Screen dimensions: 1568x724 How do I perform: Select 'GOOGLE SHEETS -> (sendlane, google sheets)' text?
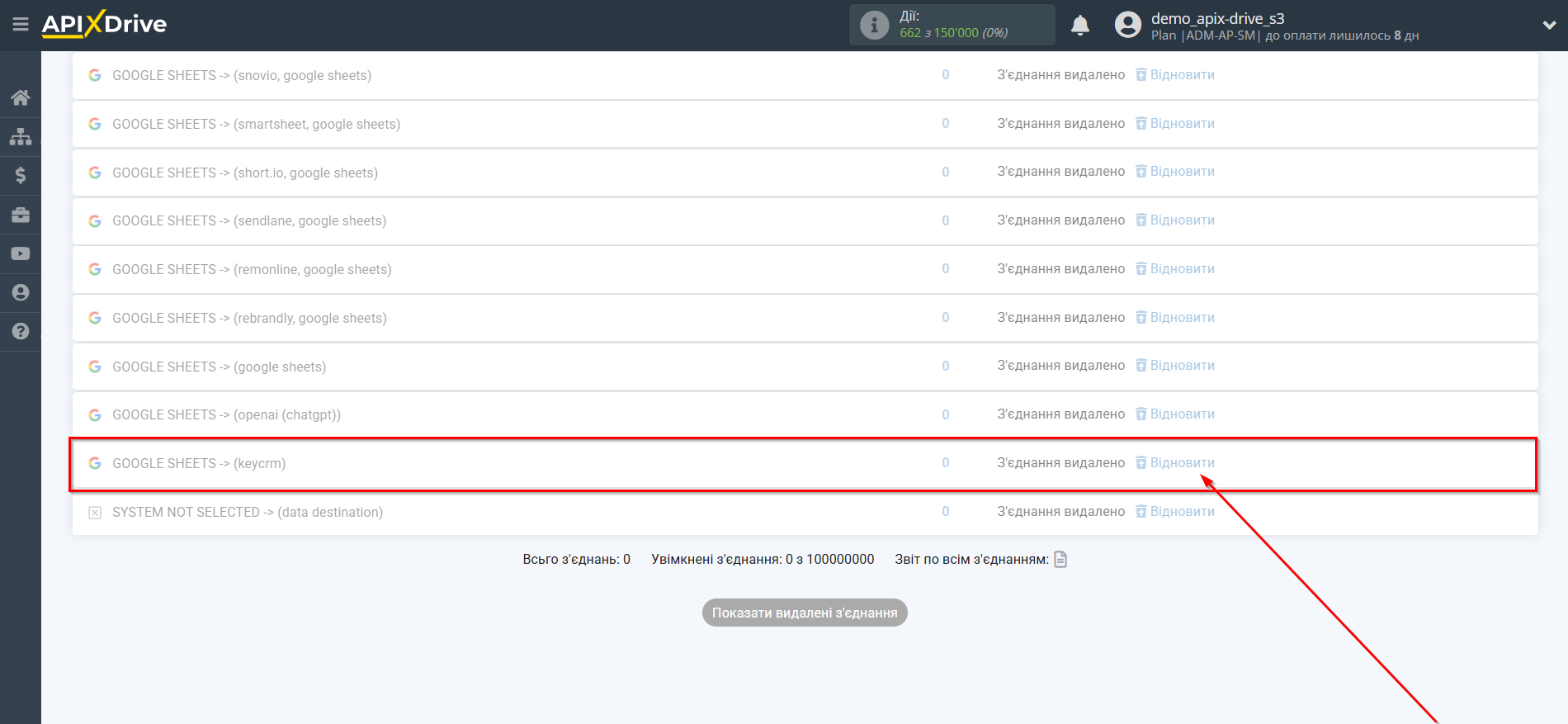point(249,220)
